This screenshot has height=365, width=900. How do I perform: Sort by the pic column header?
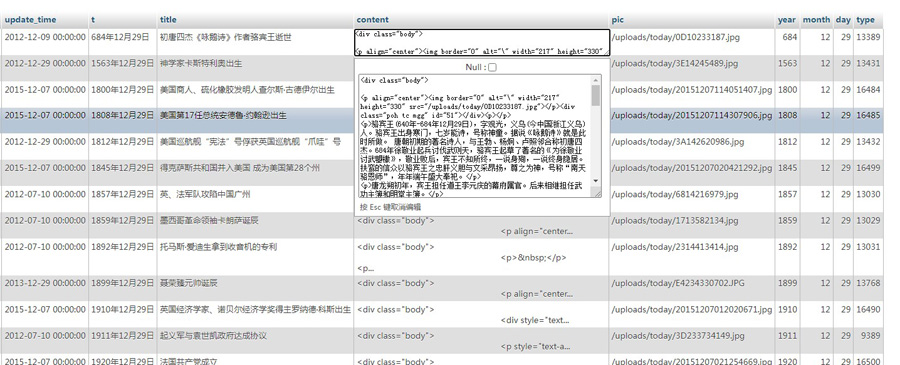coord(618,20)
